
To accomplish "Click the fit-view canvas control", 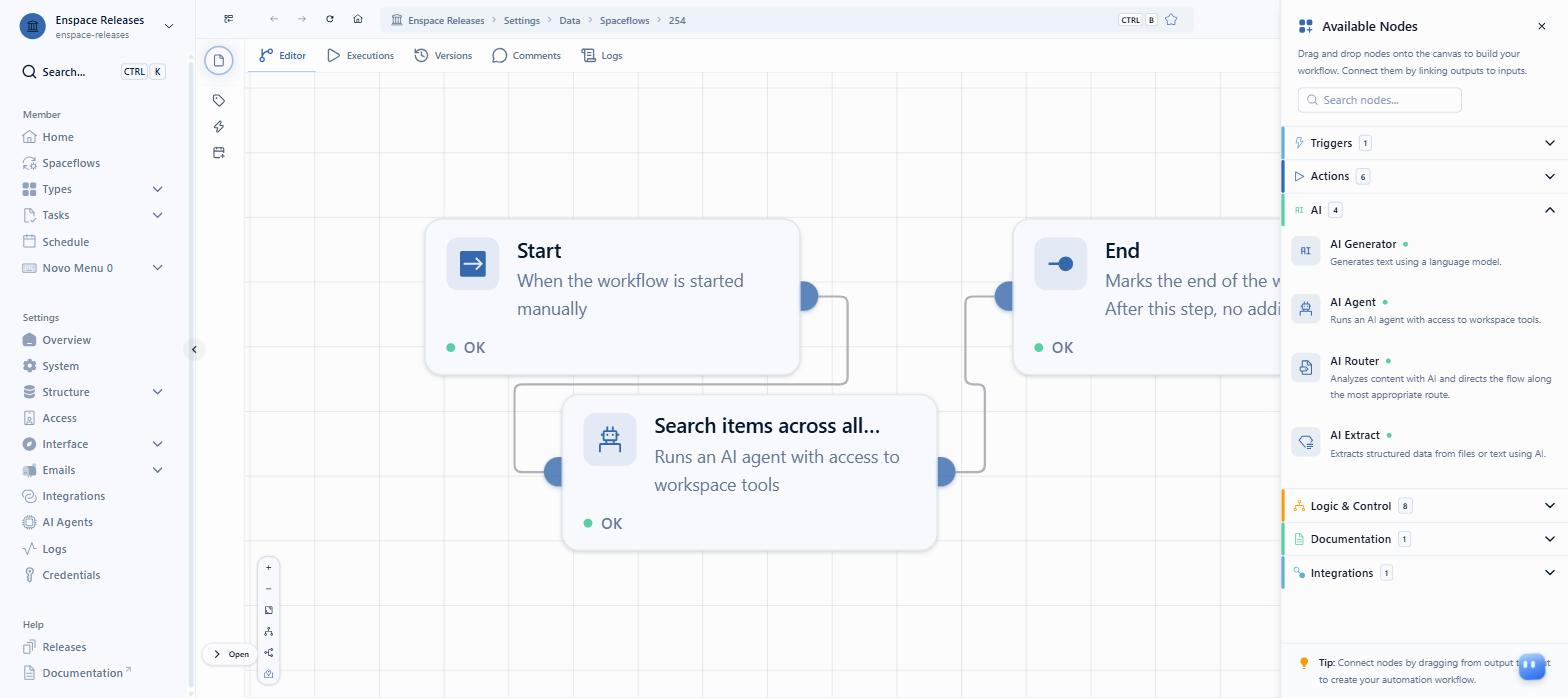I will (268, 610).
